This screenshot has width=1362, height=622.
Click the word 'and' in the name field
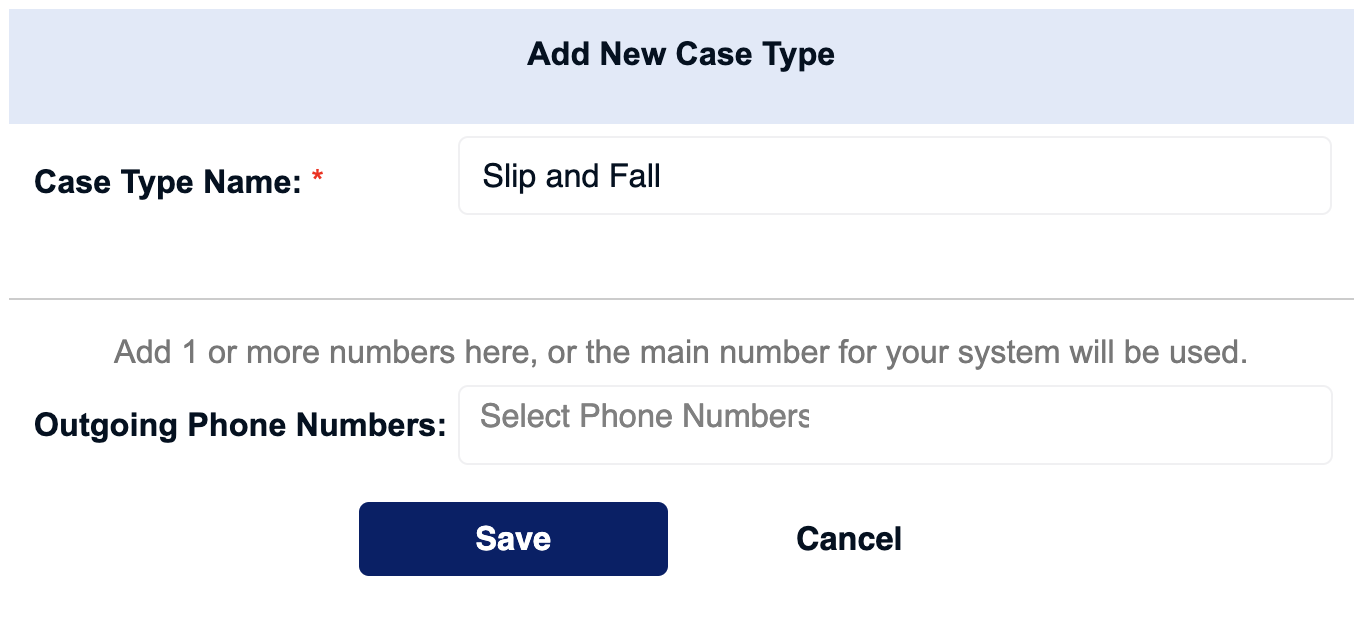pos(571,176)
